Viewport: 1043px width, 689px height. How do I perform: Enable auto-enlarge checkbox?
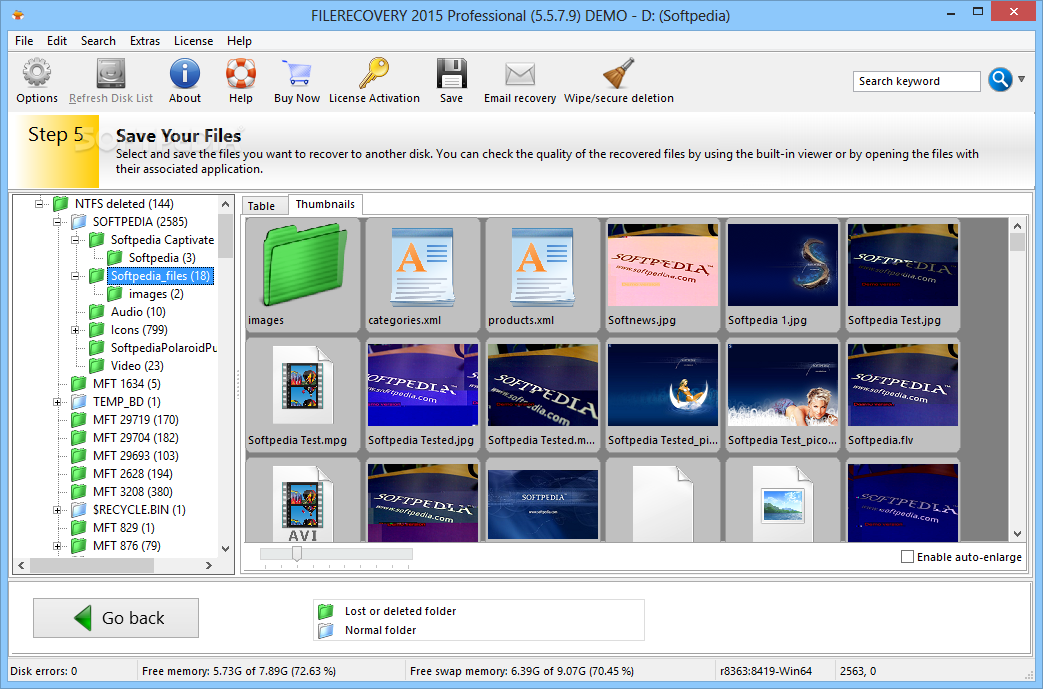click(907, 557)
